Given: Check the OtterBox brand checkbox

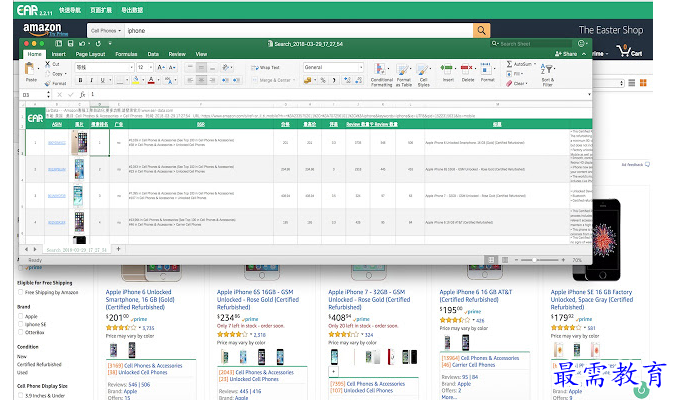Looking at the screenshot, I should (x=20, y=332).
